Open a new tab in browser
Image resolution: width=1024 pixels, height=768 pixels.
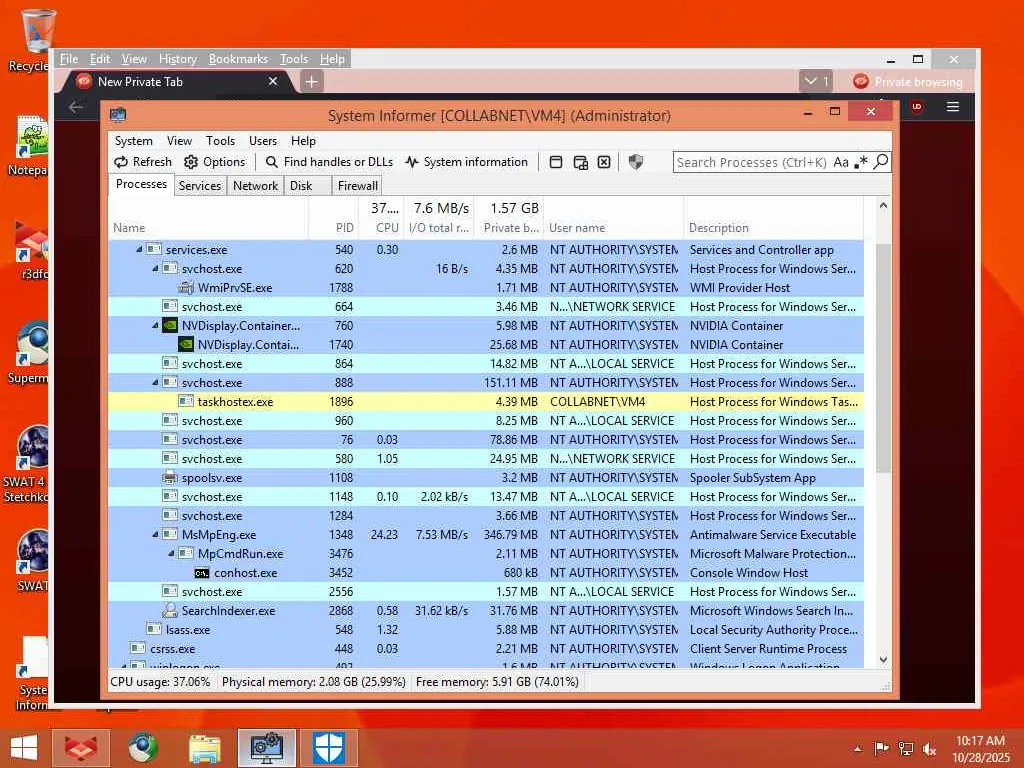point(312,82)
